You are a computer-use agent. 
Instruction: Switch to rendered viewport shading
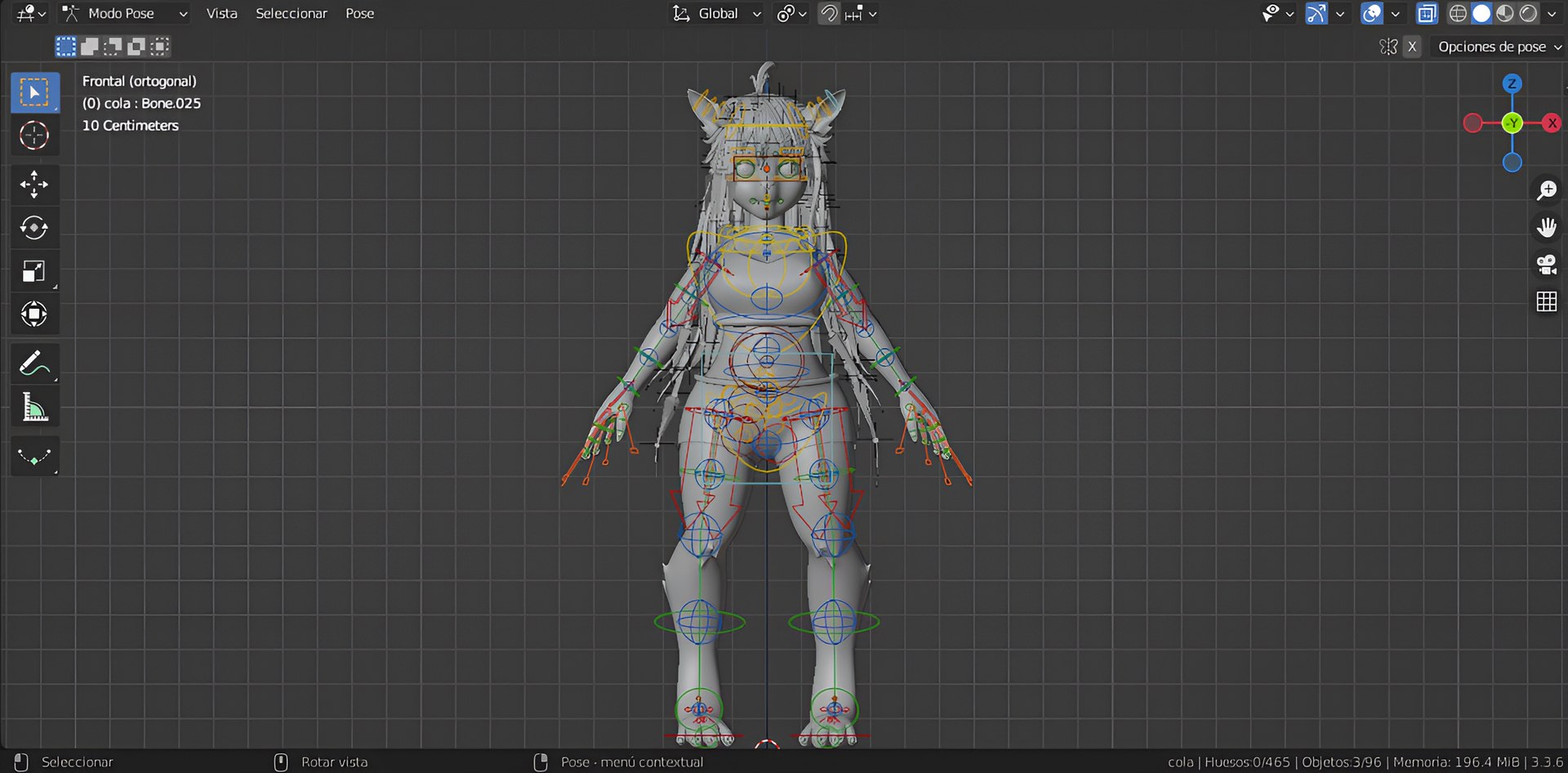pos(1529,13)
